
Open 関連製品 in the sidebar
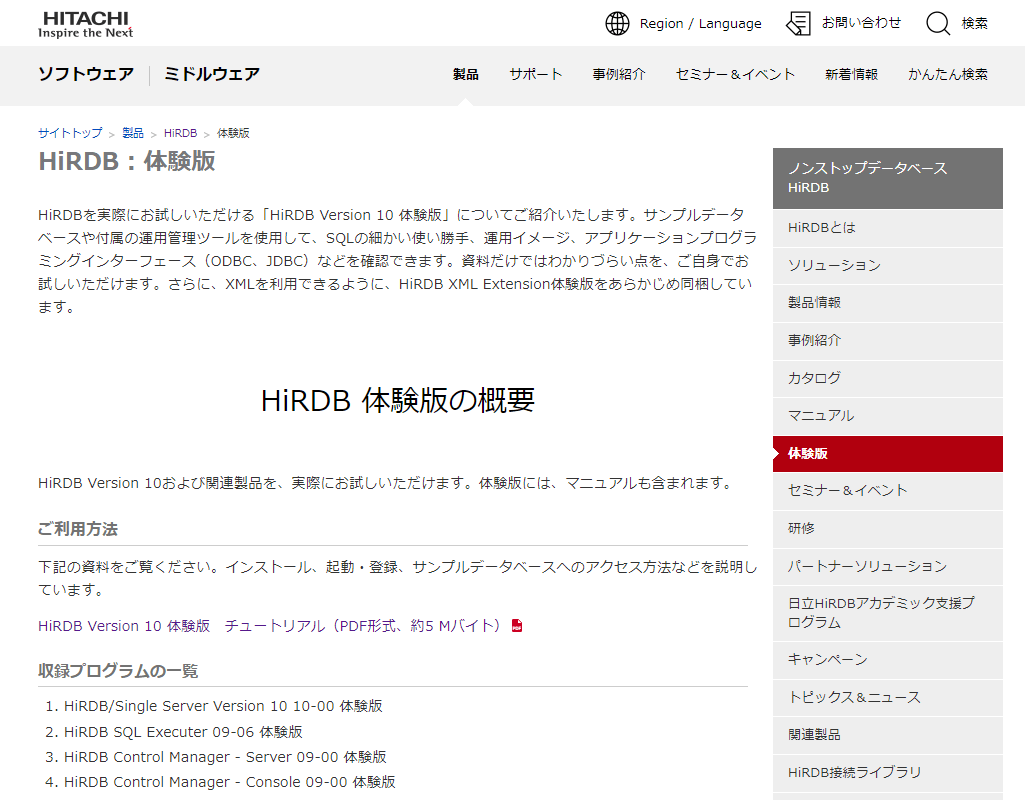click(888, 735)
